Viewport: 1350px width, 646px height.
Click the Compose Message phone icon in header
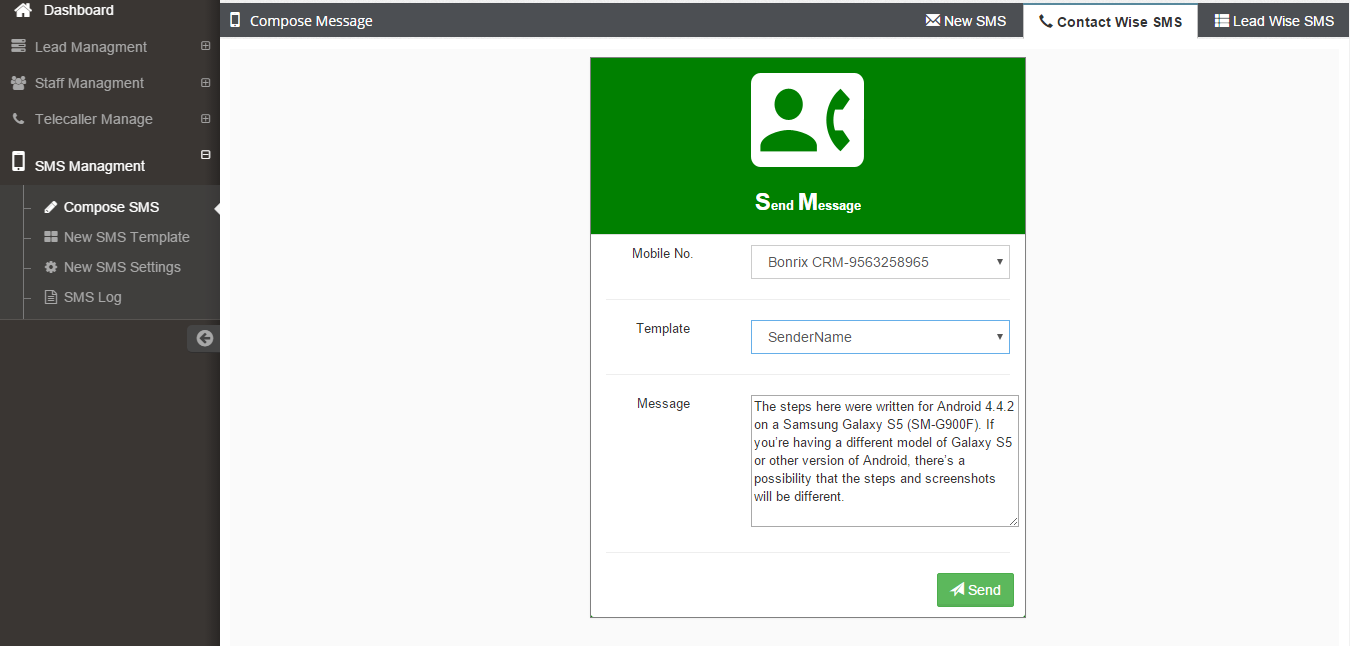click(235, 20)
